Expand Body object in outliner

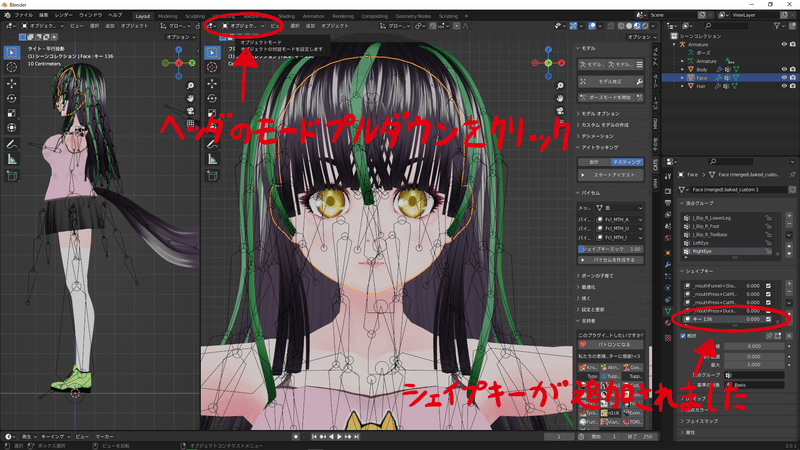tap(683, 69)
